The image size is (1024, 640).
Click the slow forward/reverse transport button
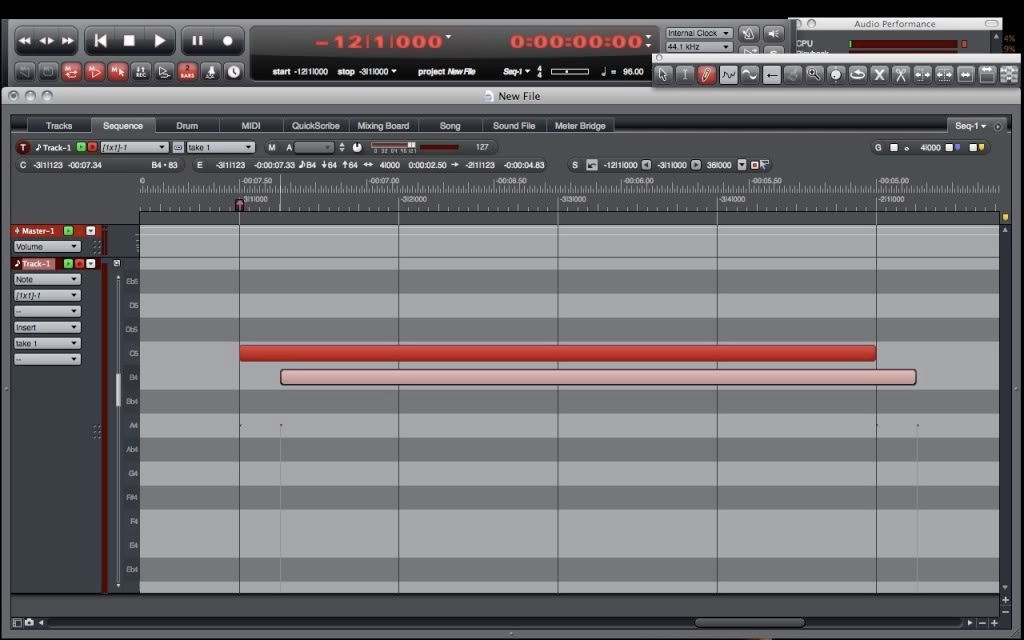[x=46, y=40]
